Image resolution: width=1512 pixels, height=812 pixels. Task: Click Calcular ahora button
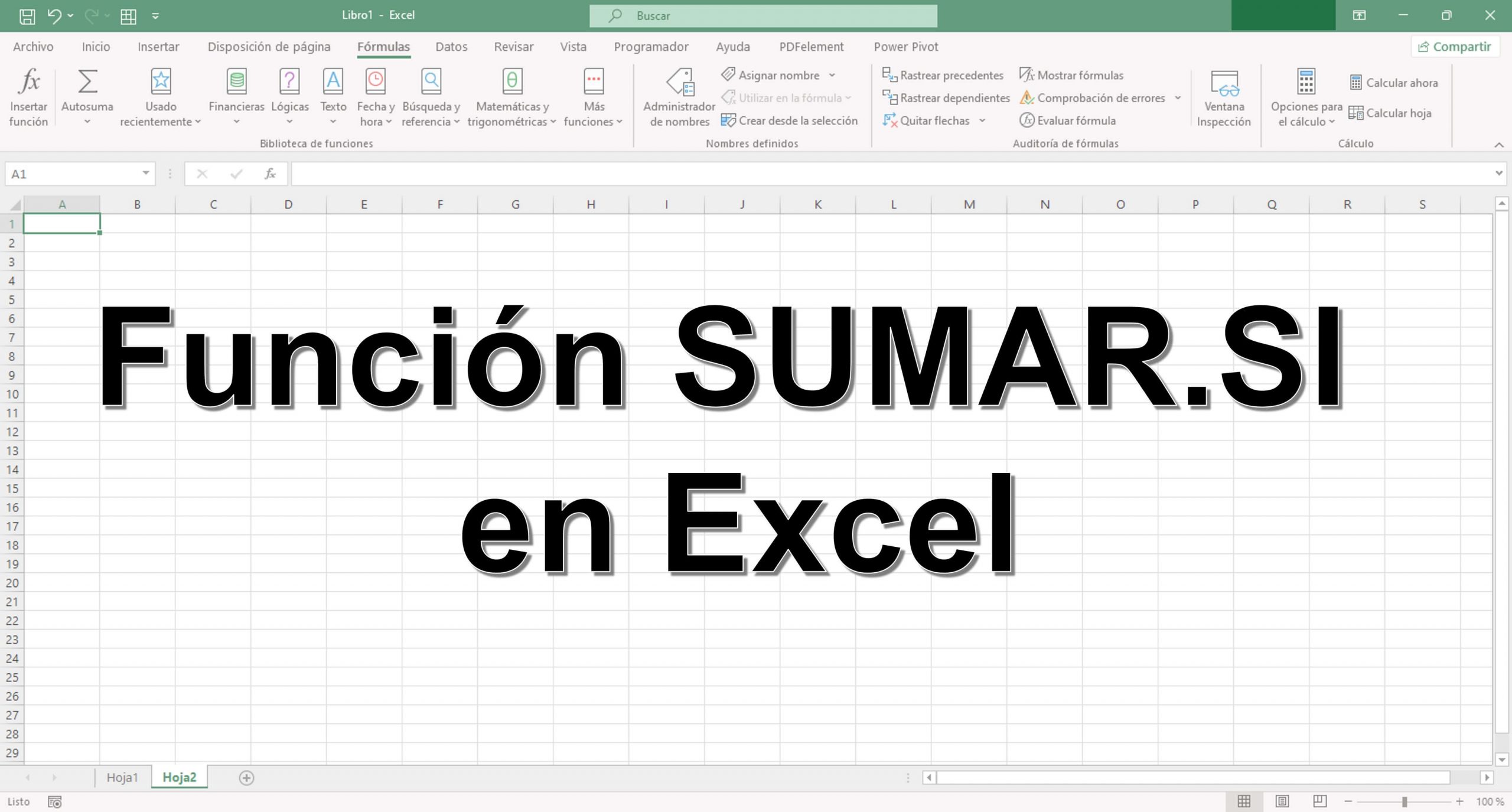(x=1394, y=83)
